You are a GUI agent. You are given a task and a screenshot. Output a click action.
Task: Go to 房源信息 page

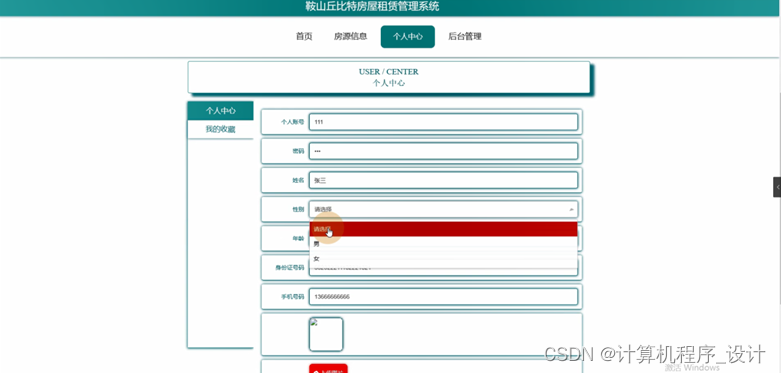tap(351, 36)
